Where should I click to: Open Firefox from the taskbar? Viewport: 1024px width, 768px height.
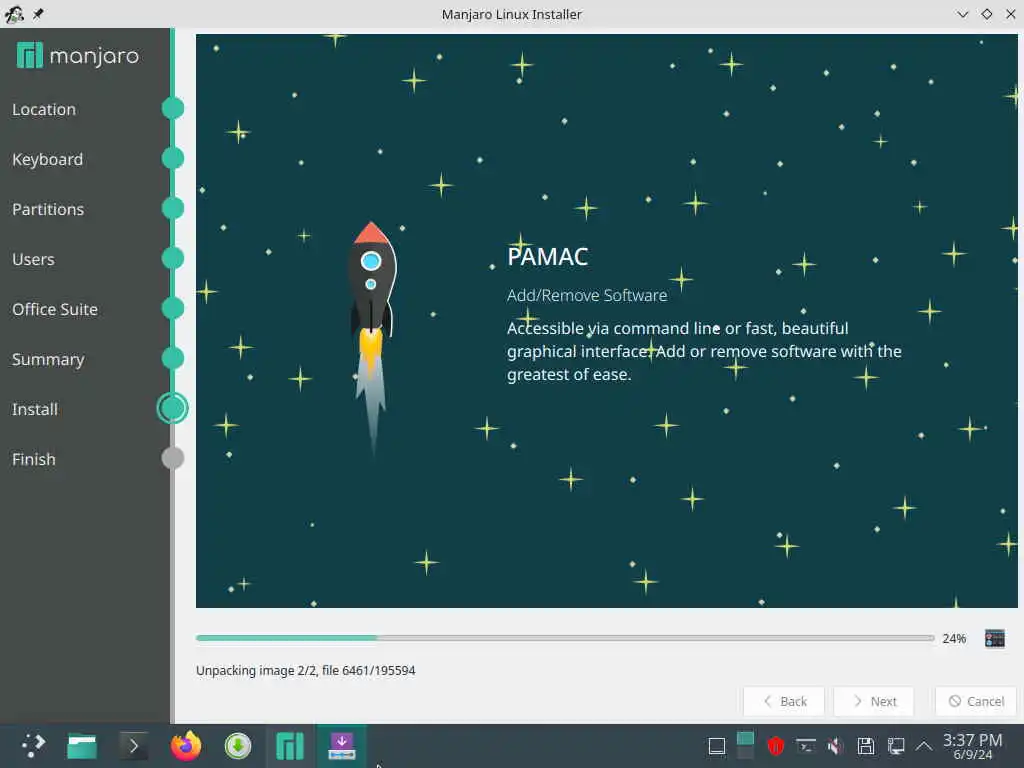[x=186, y=746]
